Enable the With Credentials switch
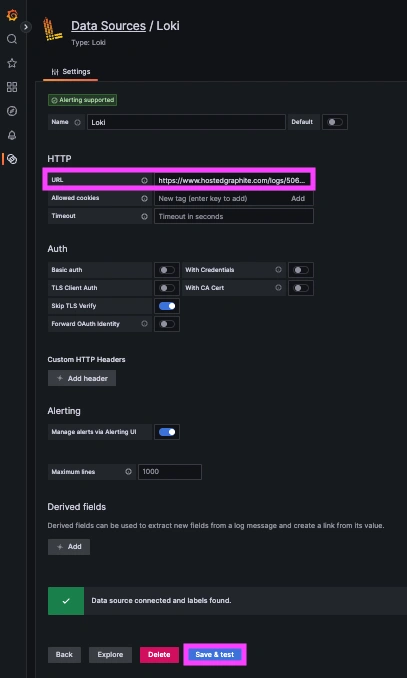 [x=301, y=270]
